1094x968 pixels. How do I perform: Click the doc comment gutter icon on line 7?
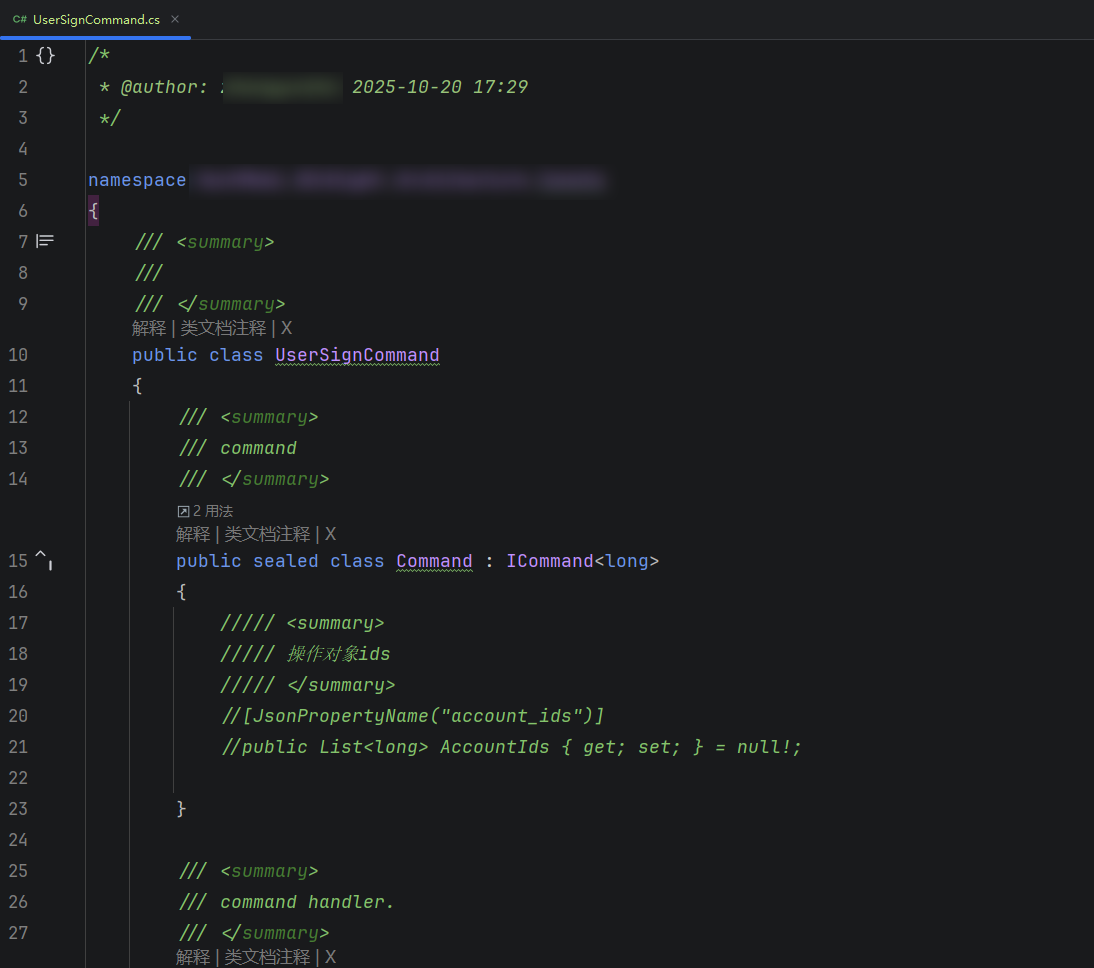pyautogui.click(x=45, y=241)
